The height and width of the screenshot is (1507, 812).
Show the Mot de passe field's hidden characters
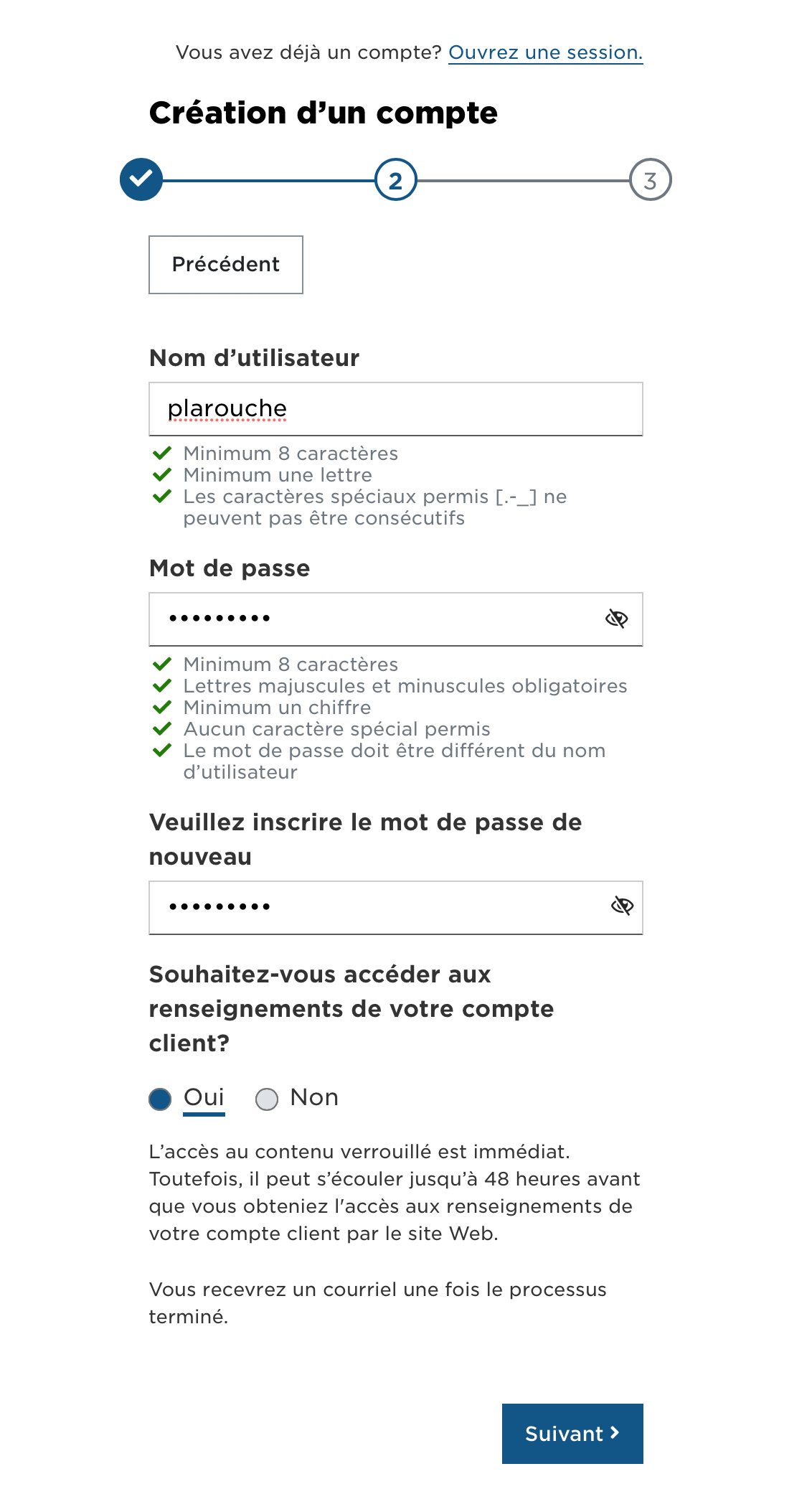pyautogui.click(x=617, y=619)
